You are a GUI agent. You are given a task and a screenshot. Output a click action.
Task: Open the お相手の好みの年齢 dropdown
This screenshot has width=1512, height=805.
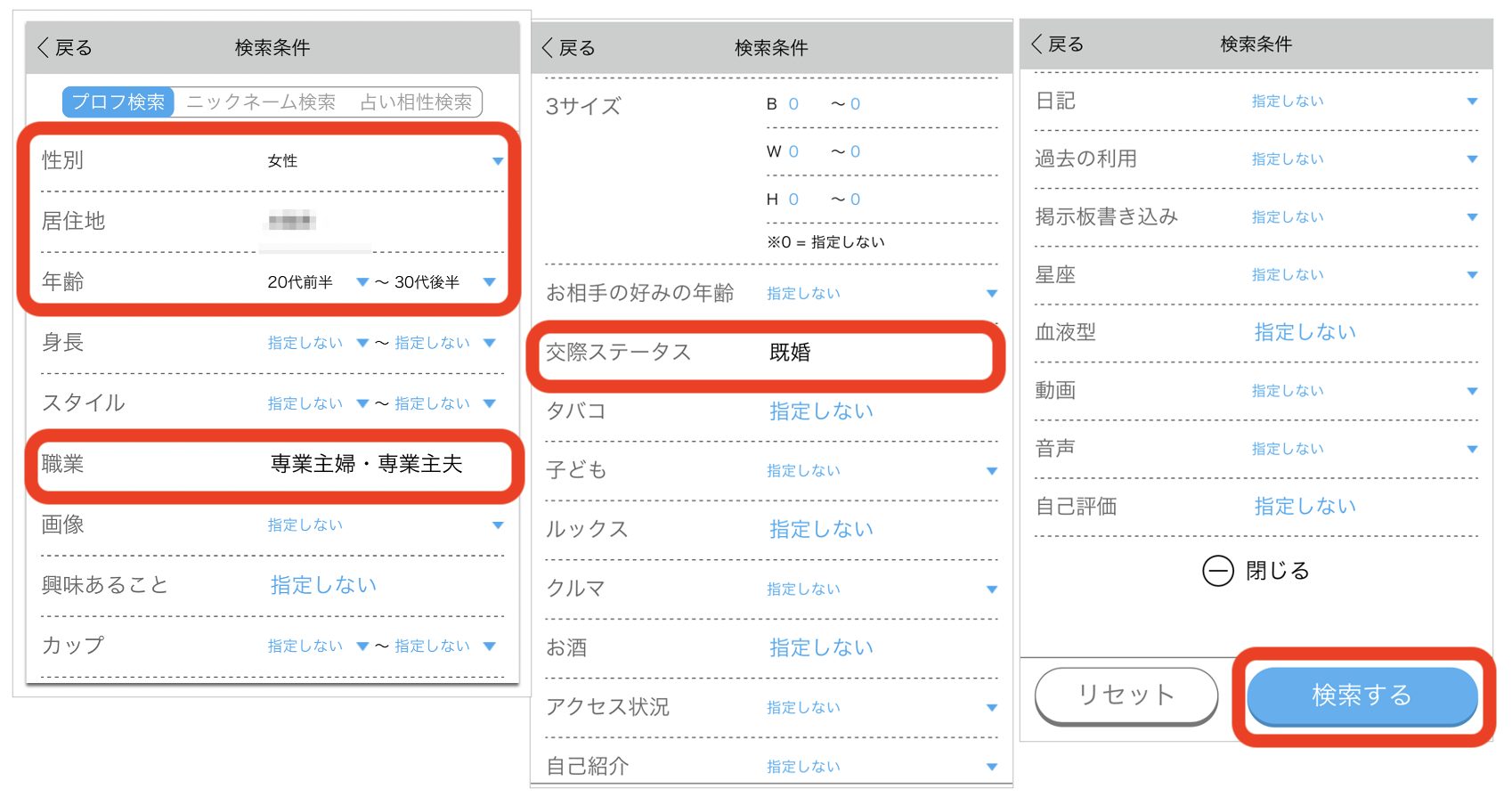pos(991,294)
